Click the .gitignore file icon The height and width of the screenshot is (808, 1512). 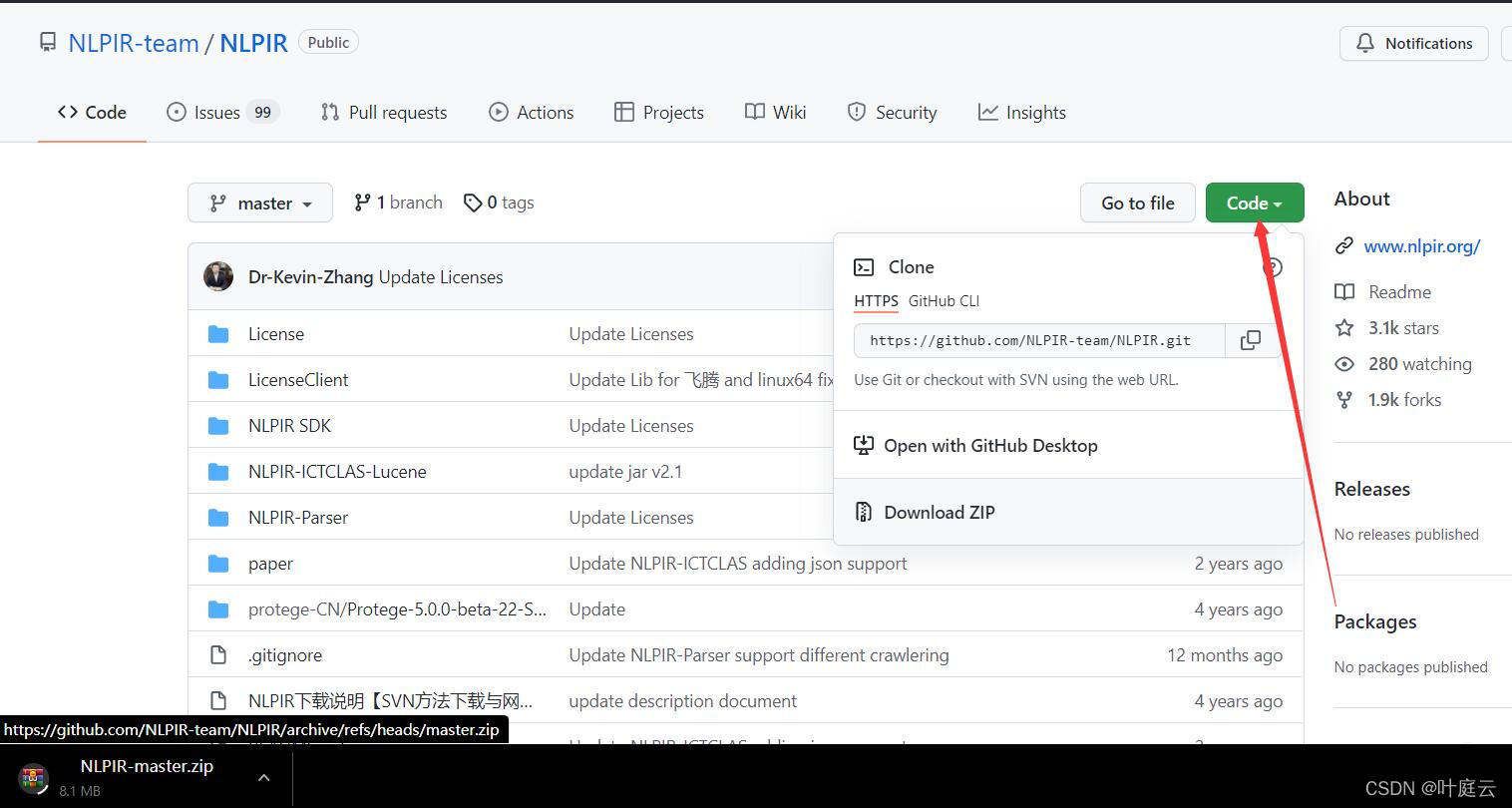pos(218,655)
